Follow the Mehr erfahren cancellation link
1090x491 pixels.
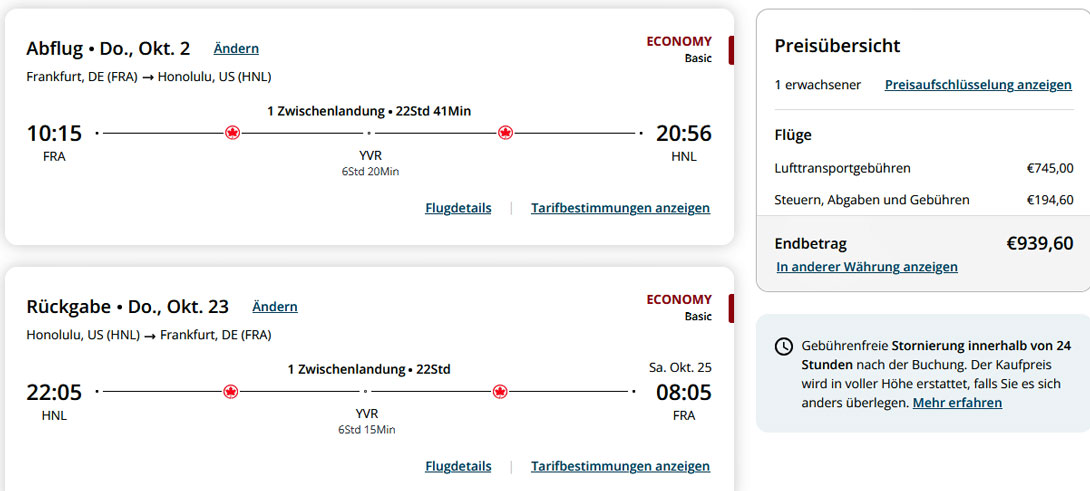[x=957, y=403]
